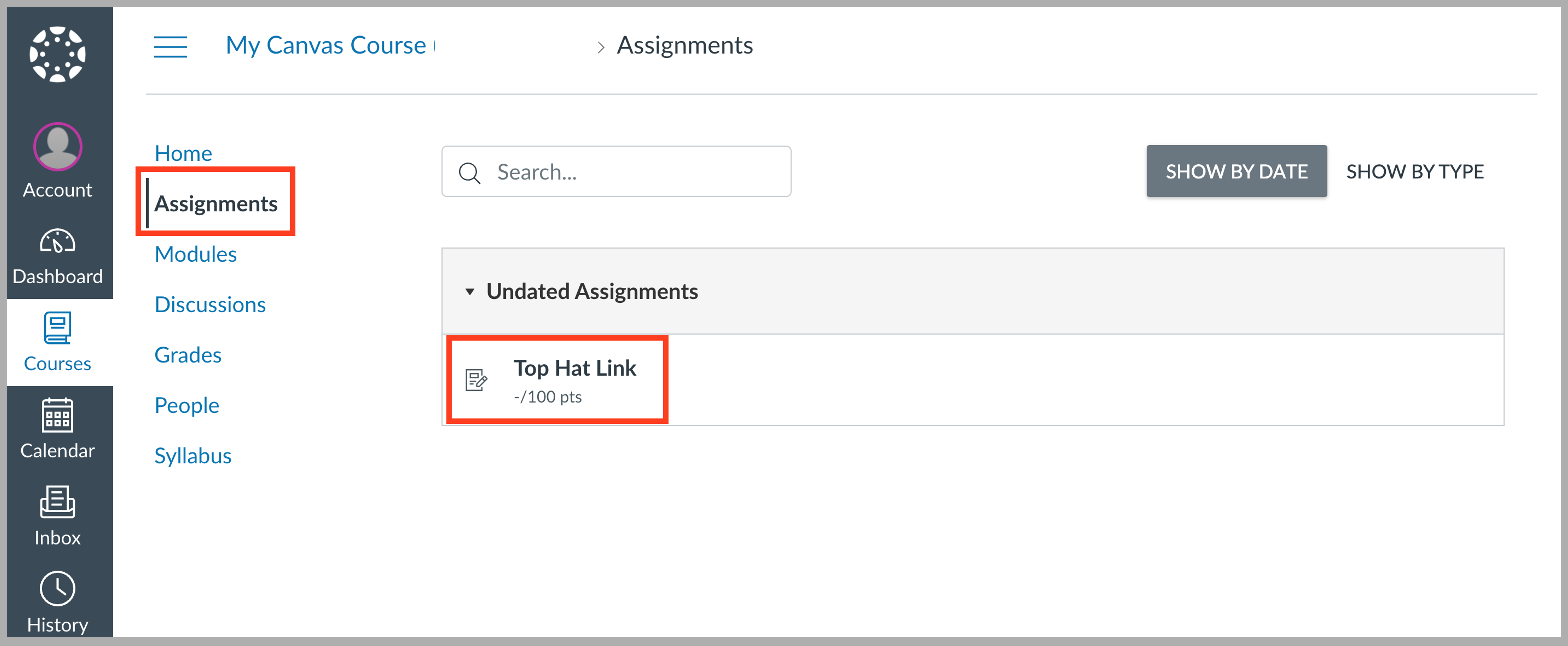Open the Assignments breadcrumb entry
Viewport: 1568px width, 646px height.
pyautogui.click(x=684, y=45)
